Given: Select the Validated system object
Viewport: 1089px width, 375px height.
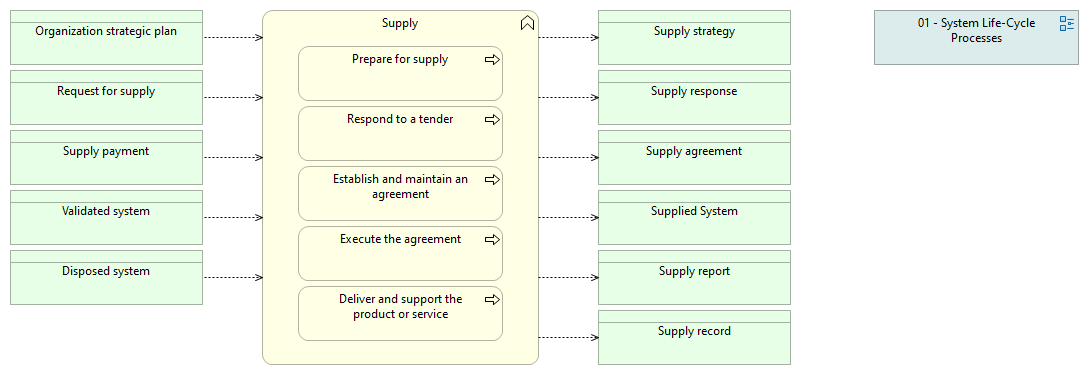Looking at the screenshot, I should coord(106,217).
